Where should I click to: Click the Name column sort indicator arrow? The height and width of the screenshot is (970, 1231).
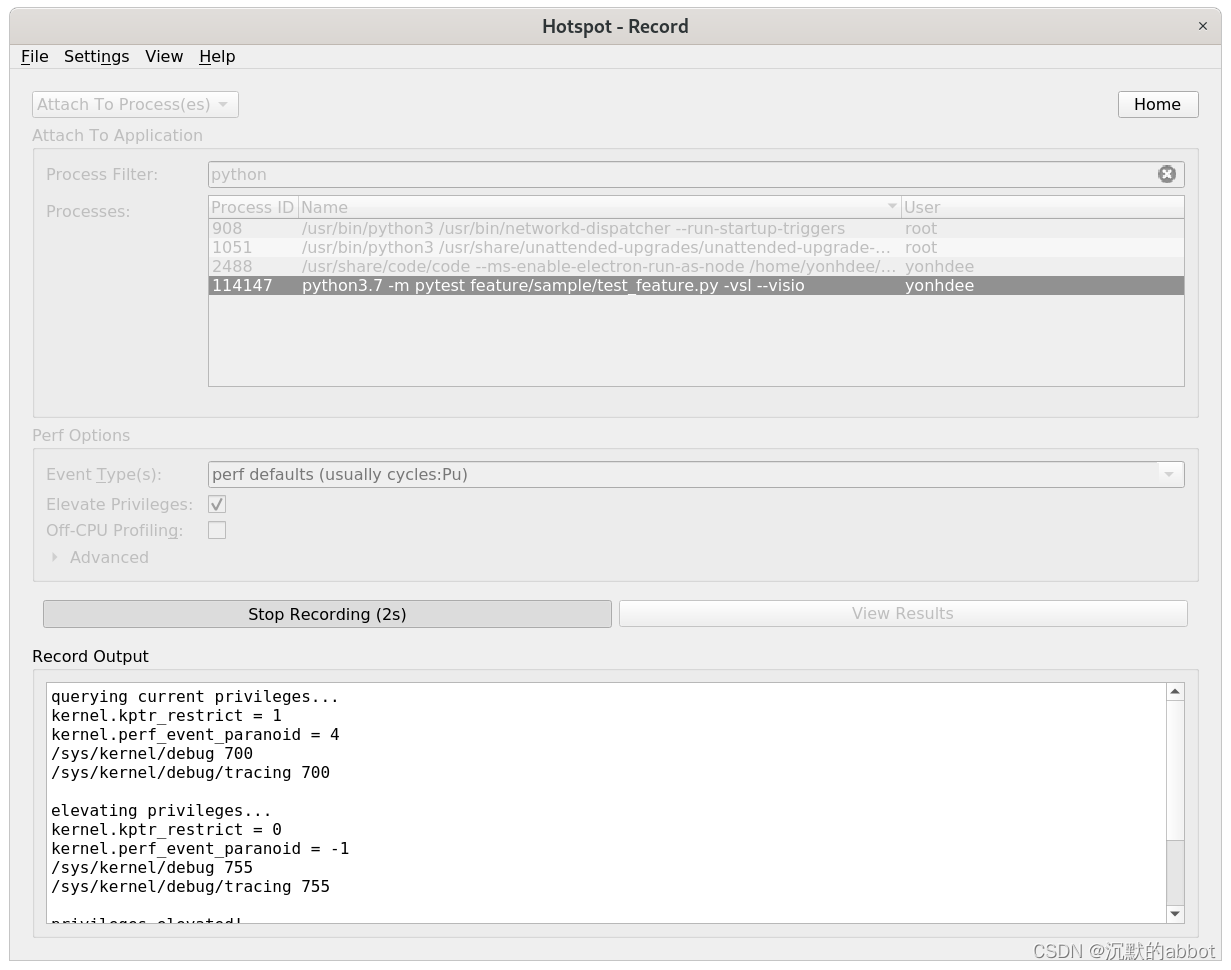[893, 206]
